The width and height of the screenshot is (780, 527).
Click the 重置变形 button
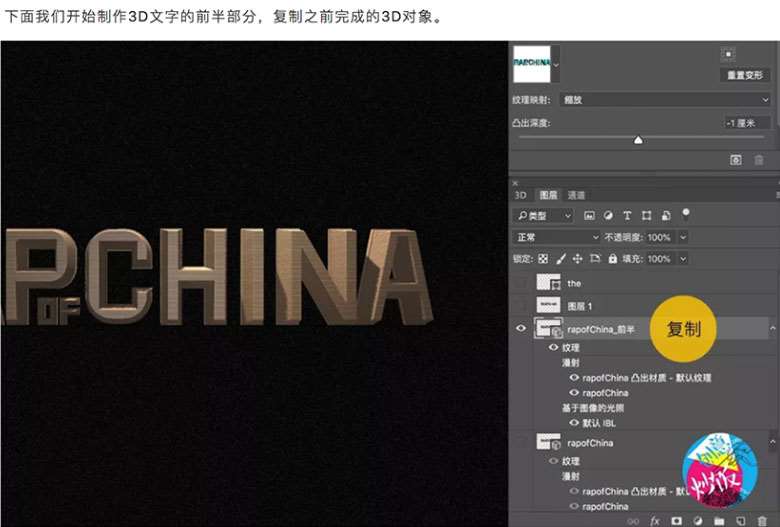tap(745, 75)
